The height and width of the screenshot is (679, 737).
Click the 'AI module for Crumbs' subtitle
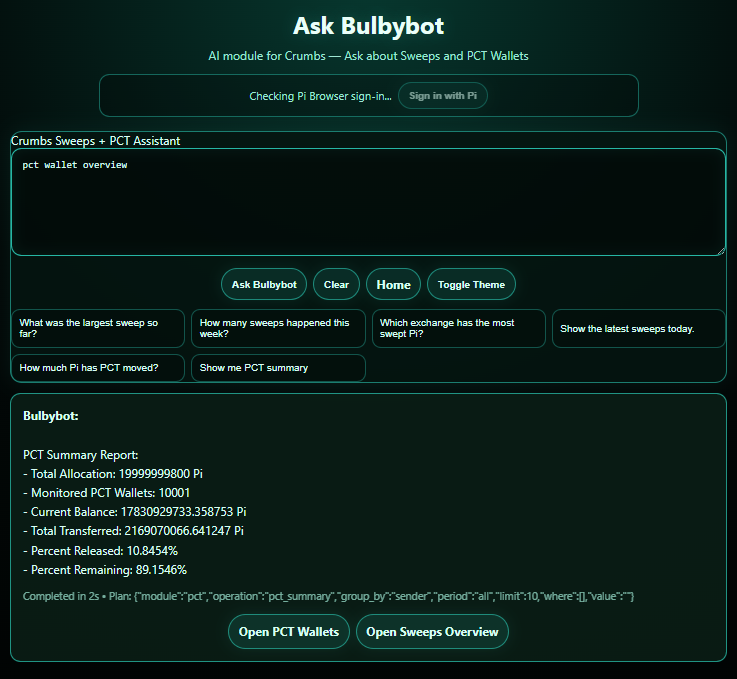click(368, 56)
